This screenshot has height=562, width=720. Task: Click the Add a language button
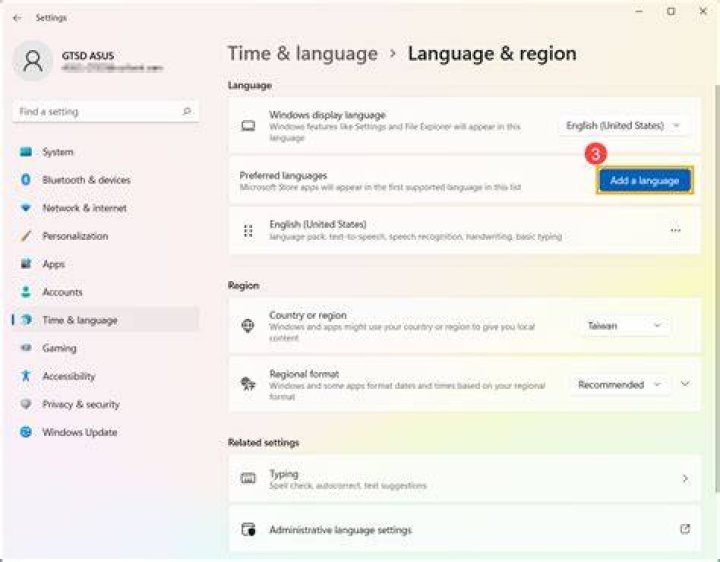click(645, 180)
